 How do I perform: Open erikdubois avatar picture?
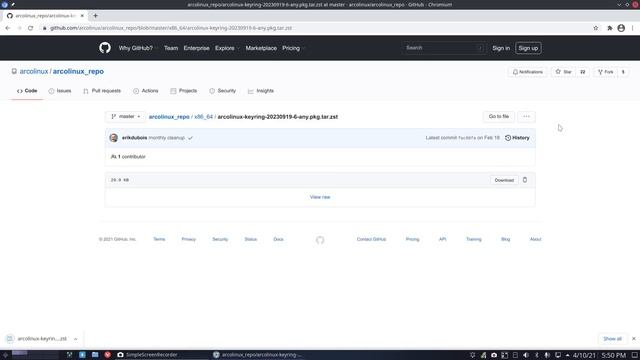(x=114, y=138)
